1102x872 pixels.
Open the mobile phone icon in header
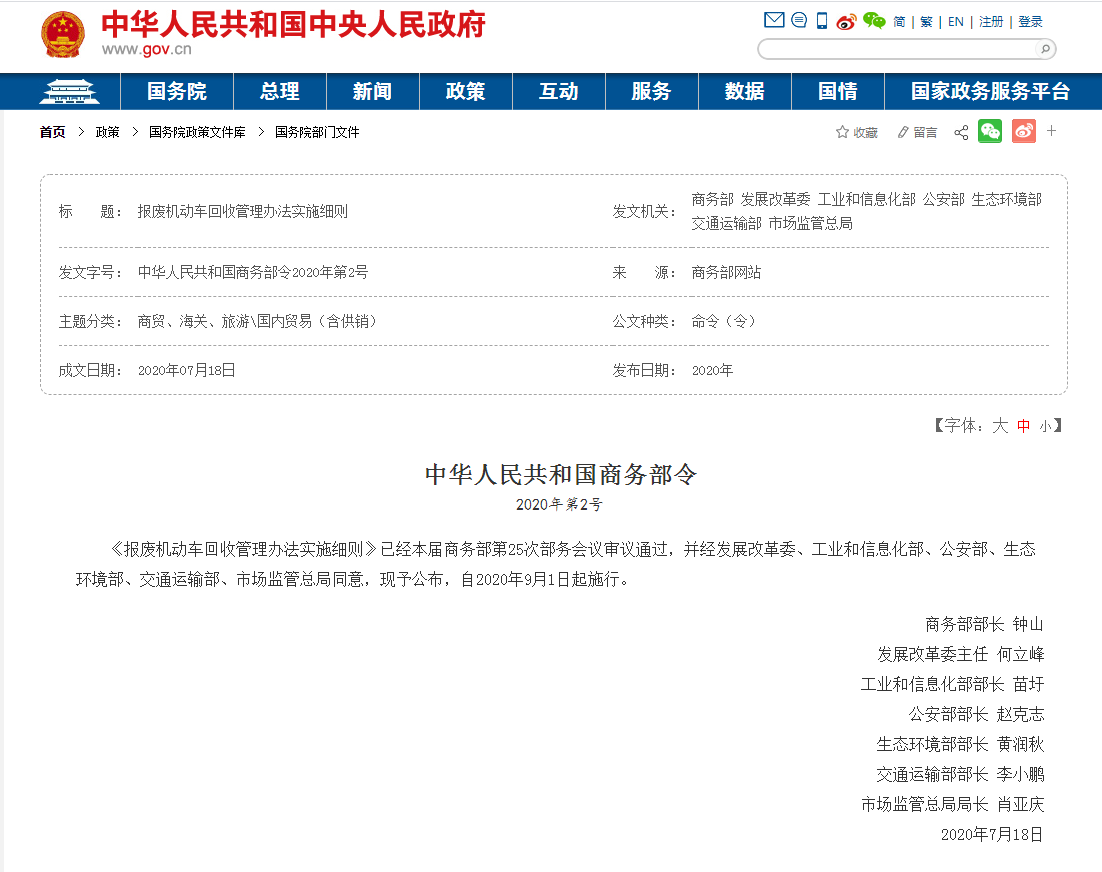click(x=822, y=20)
